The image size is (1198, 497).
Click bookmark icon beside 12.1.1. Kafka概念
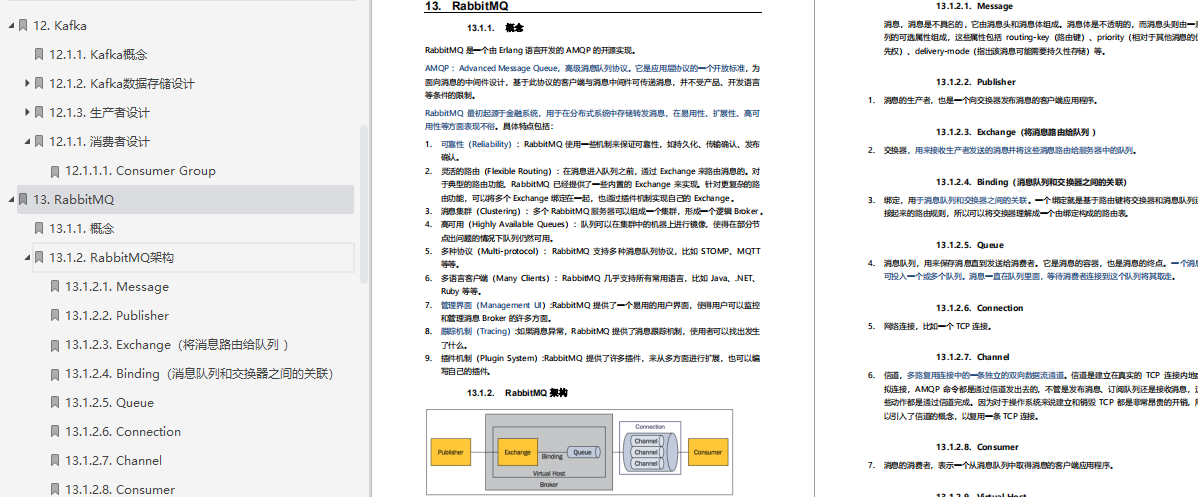[39, 54]
